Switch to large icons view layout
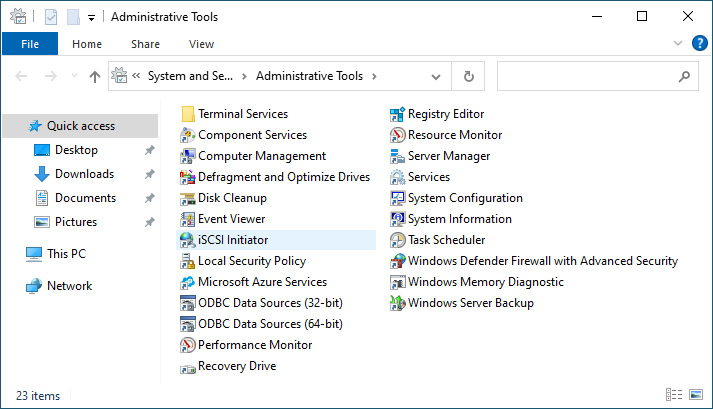The image size is (713, 409). [x=696, y=394]
